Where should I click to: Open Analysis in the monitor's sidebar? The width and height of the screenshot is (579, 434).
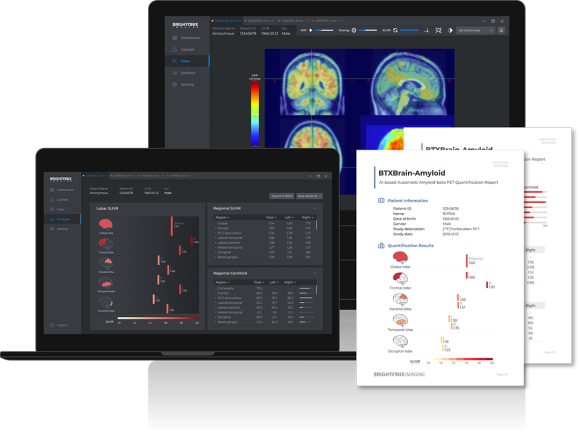pyautogui.click(x=184, y=73)
